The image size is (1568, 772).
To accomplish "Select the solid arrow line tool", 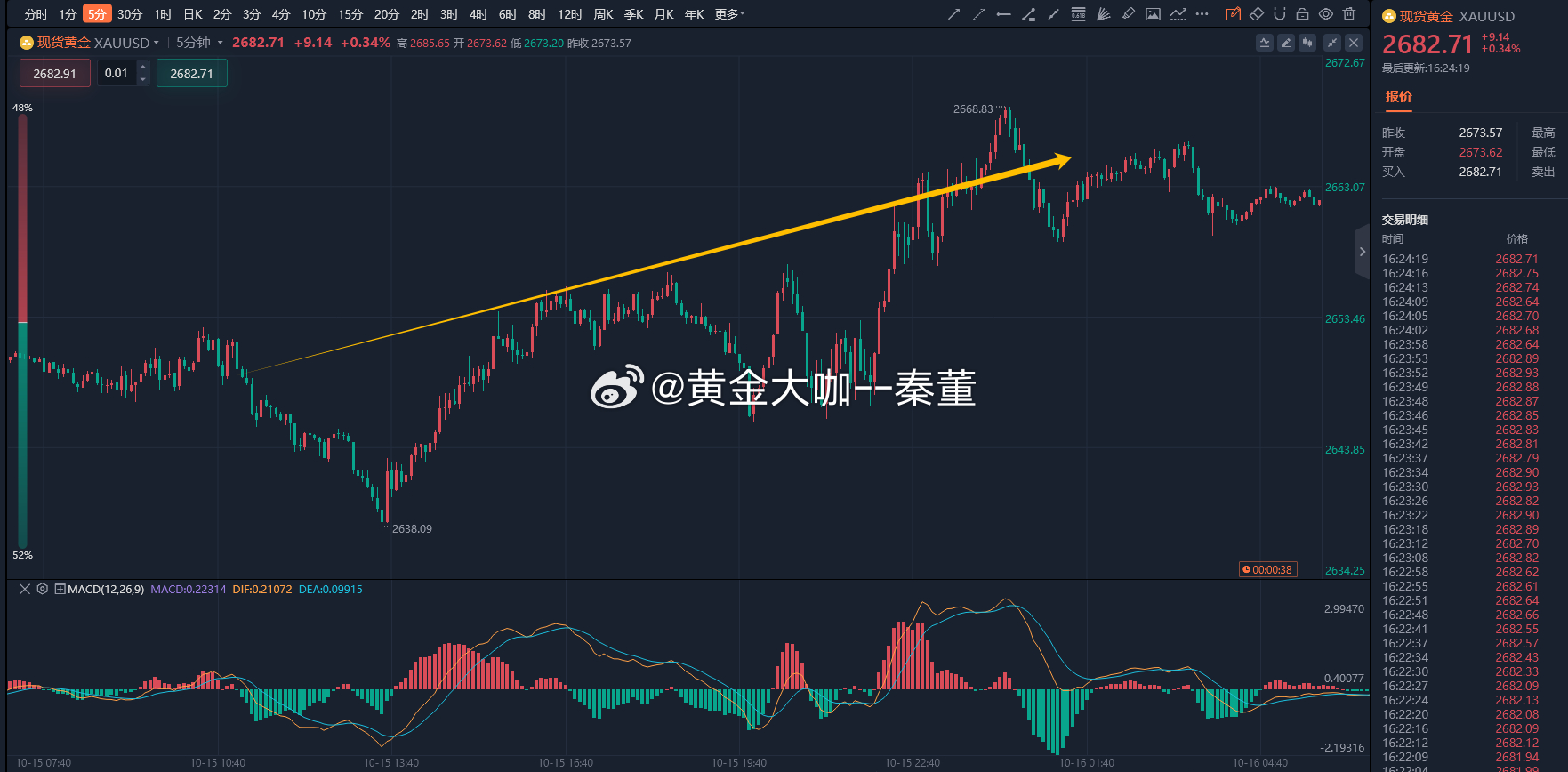I will (x=953, y=14).
